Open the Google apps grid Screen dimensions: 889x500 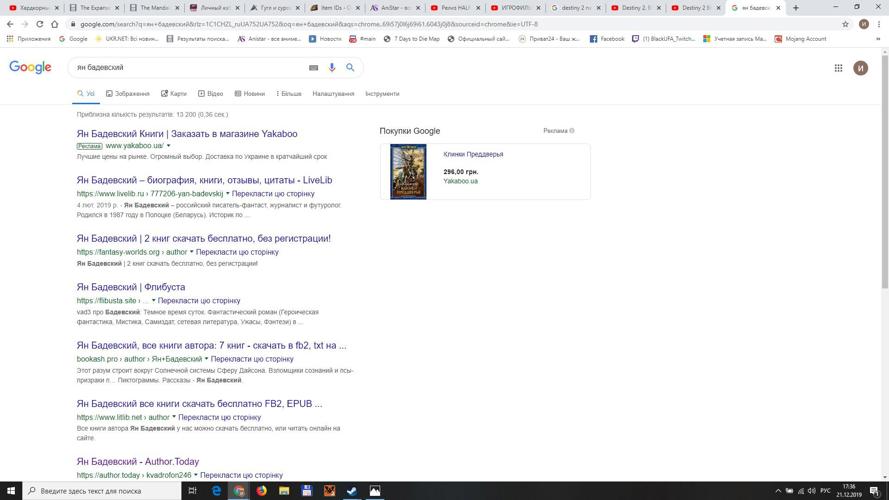click(x=838, y=68)
